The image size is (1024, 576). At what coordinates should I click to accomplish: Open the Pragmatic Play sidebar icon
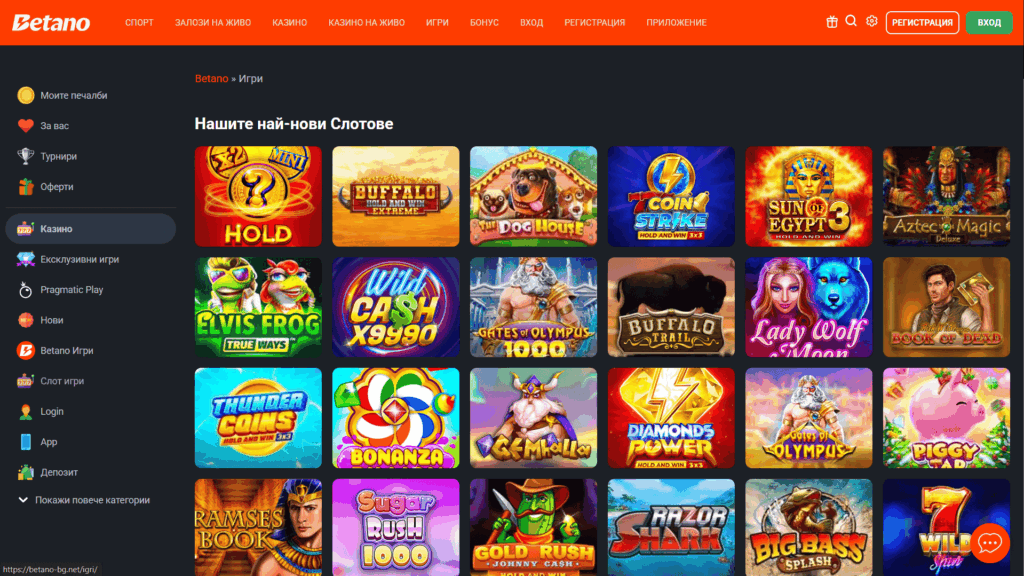point(25,290)
